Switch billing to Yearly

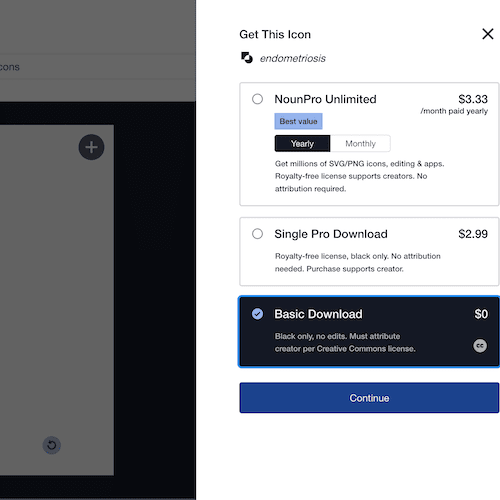pyautogui.click(x=302, y=143)
